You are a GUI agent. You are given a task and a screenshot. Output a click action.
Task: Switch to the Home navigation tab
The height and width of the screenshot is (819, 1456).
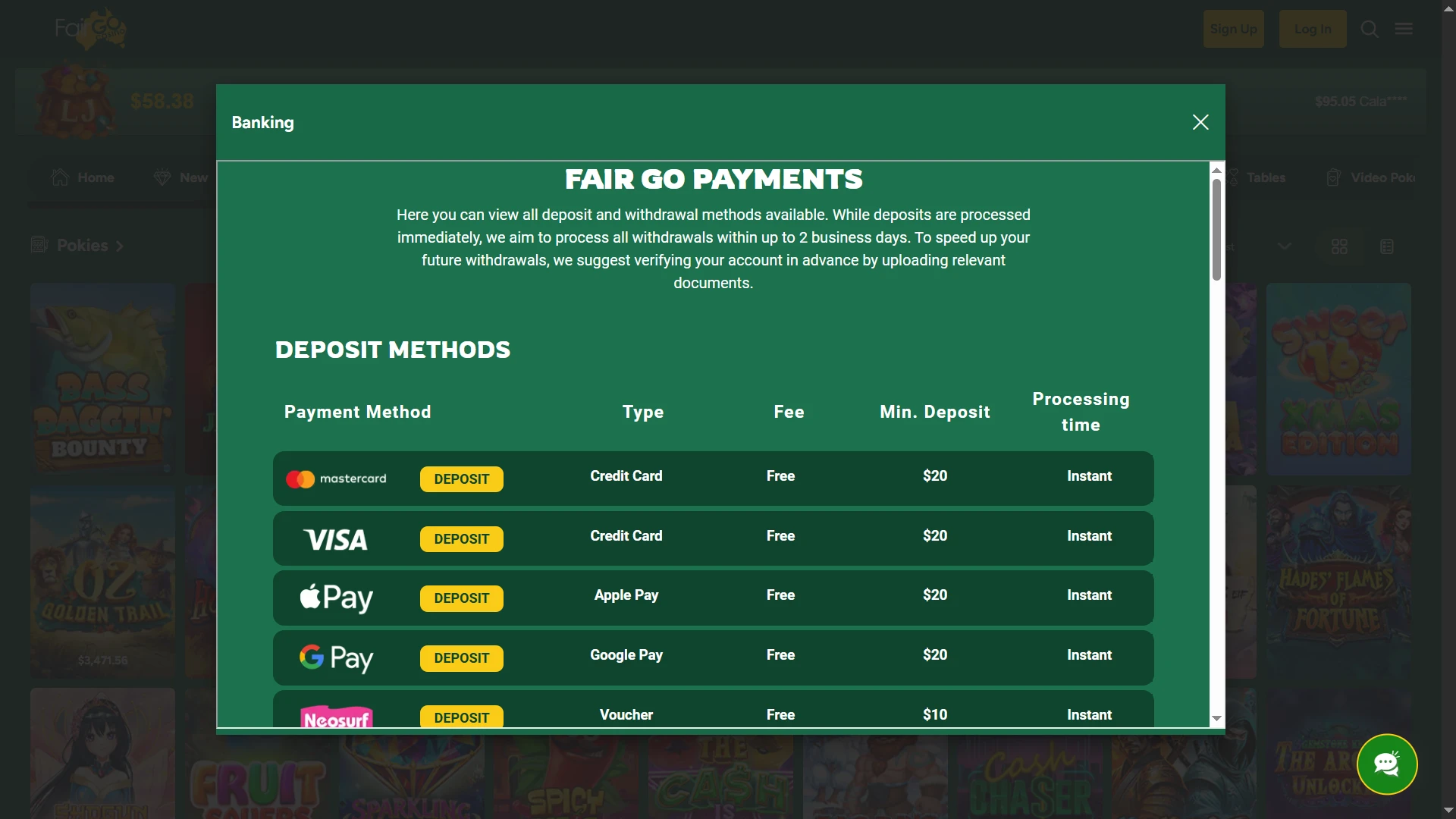[82, 177]
